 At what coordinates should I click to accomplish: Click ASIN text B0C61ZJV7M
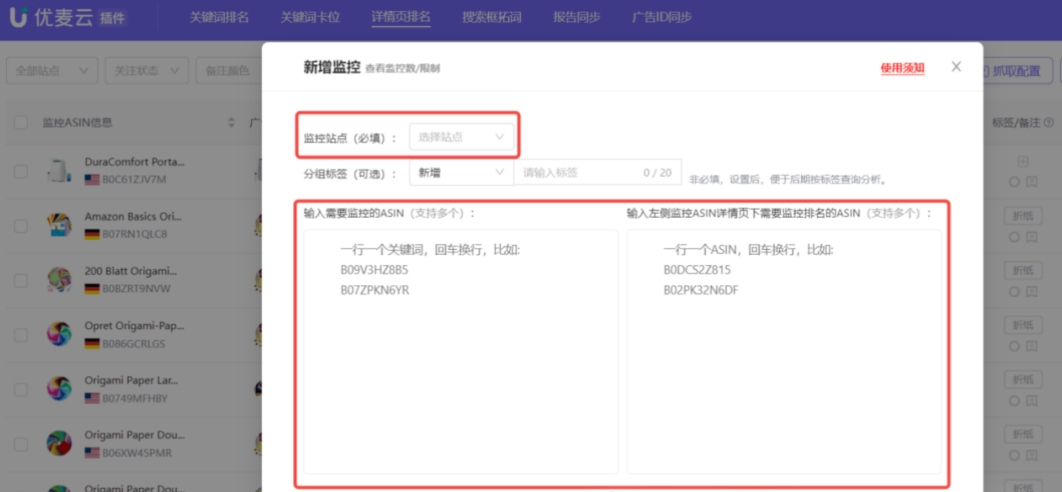pos(134,180)
